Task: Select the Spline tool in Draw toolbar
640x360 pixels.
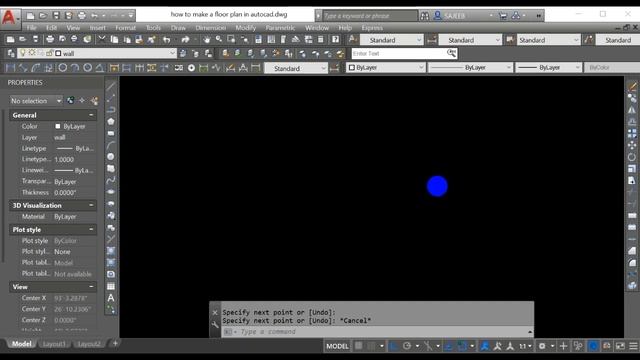Action: coord(111,180)
